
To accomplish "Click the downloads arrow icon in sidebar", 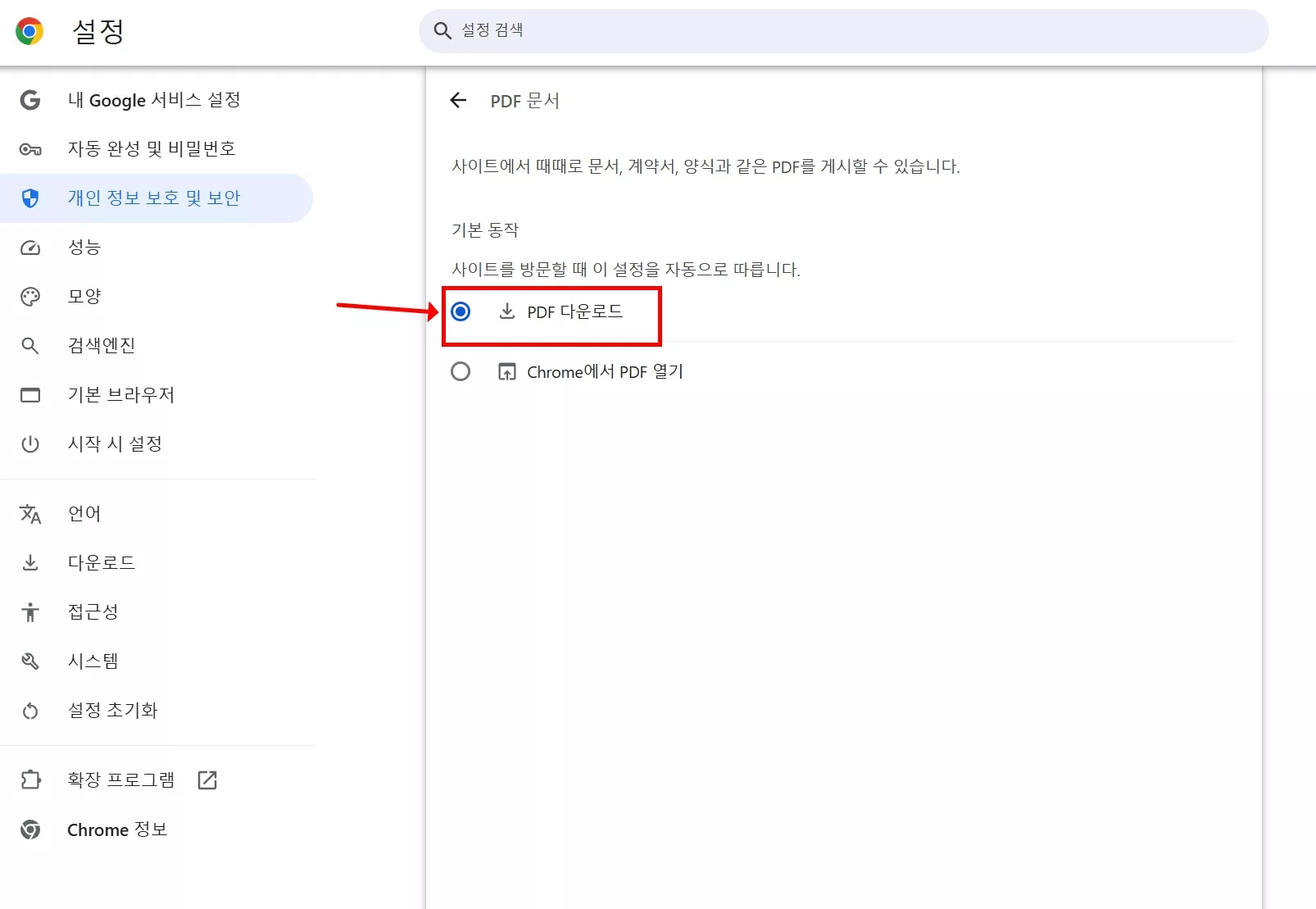I will pyautogui.click(x=30, y=562).
